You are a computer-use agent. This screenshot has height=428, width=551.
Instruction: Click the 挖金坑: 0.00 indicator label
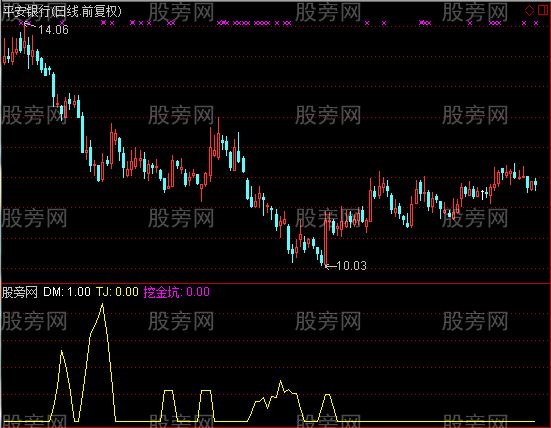[176, 292]
